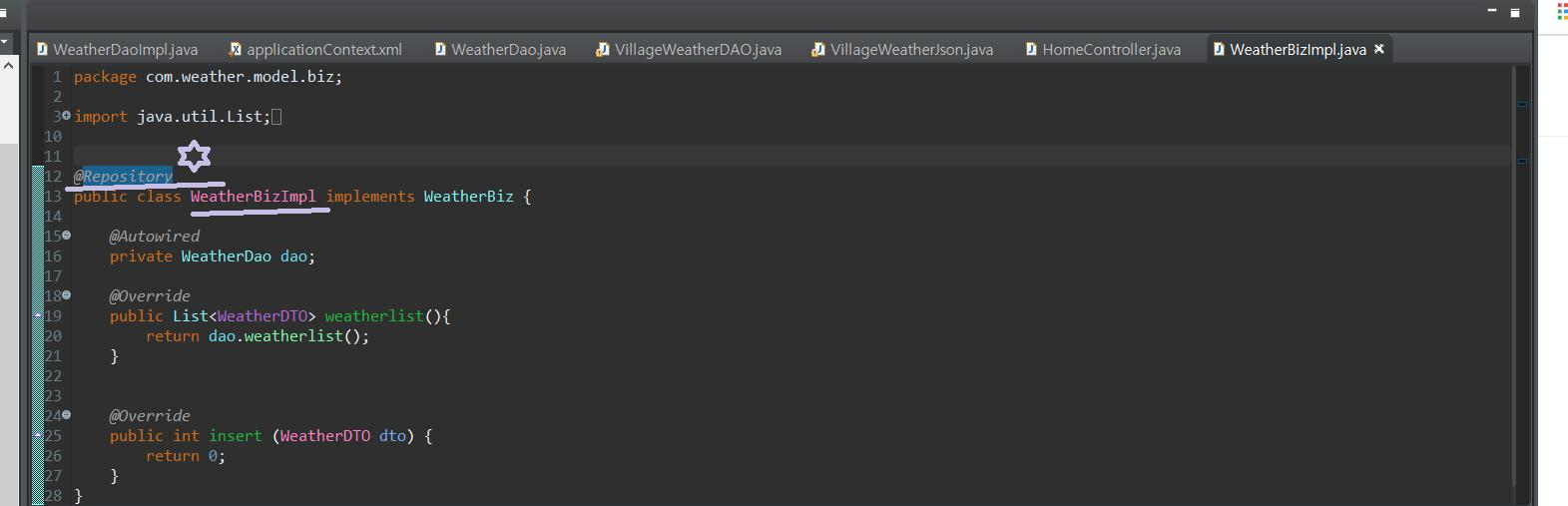Click the dto parameter name
The width and height of the screenshot is (1568, 506).
(x=392, y=436)
